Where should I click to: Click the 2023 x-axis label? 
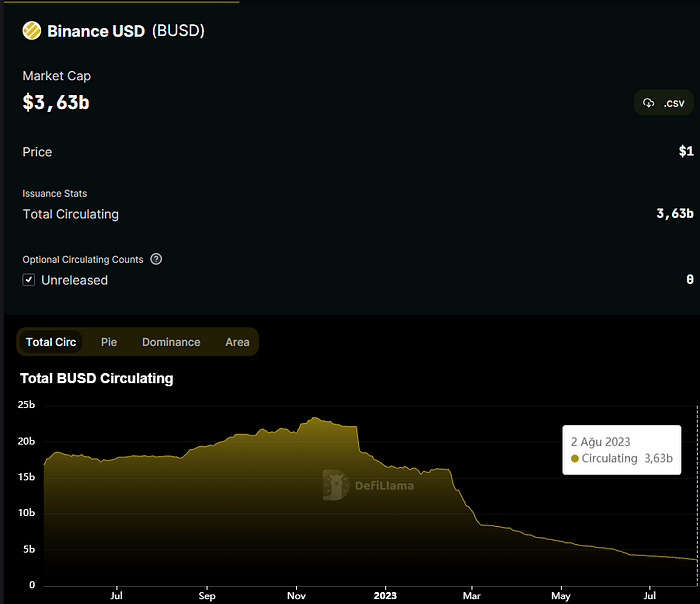point(385,596)
